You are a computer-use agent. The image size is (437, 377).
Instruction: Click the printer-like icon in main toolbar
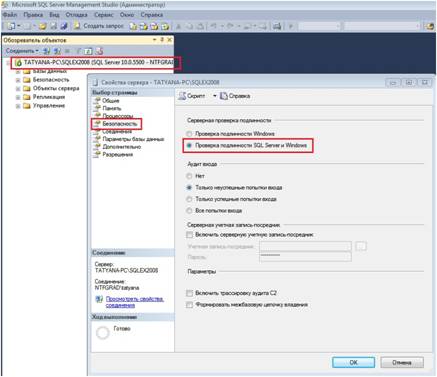pos(277,26)
